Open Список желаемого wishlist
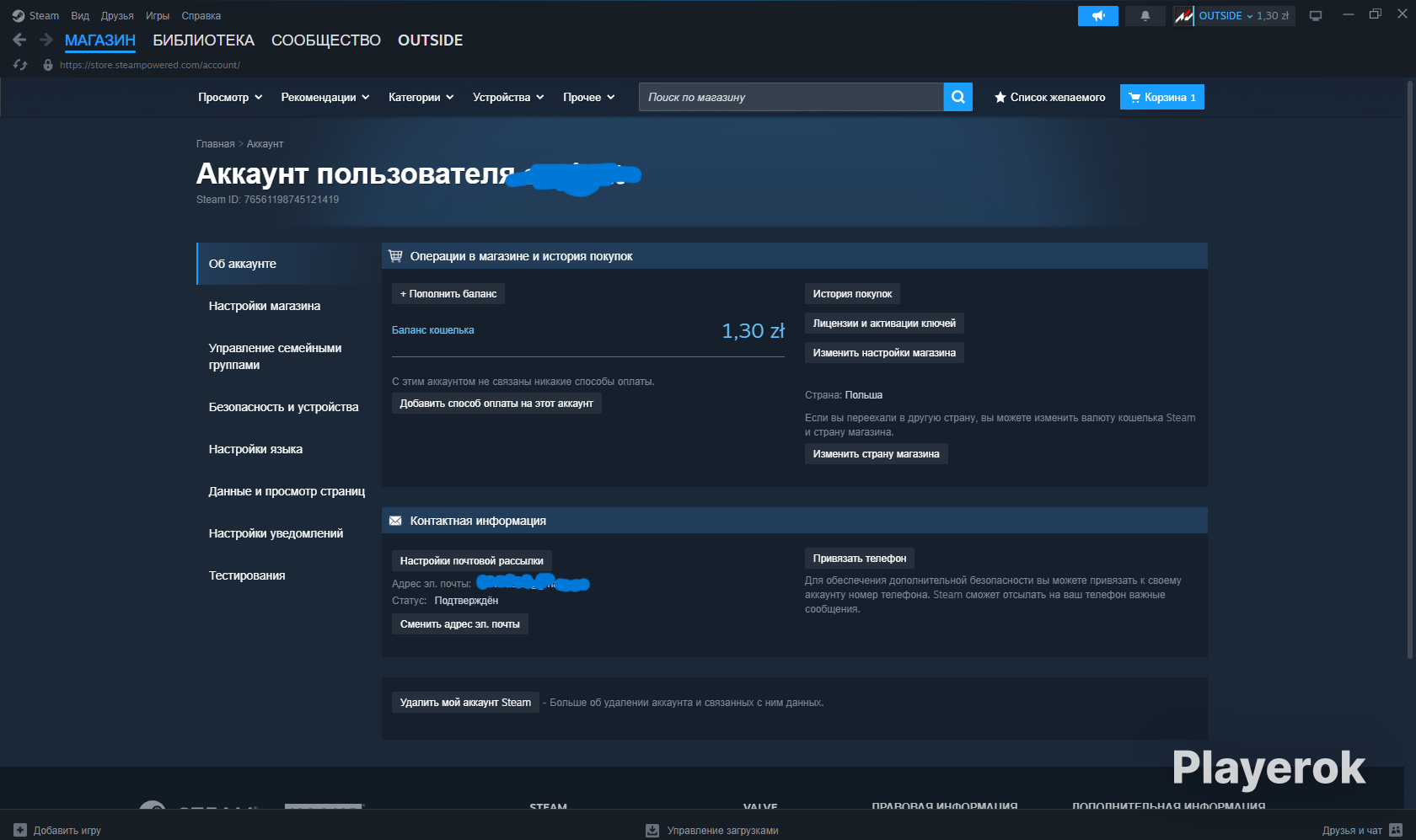 coord(1050,97)
